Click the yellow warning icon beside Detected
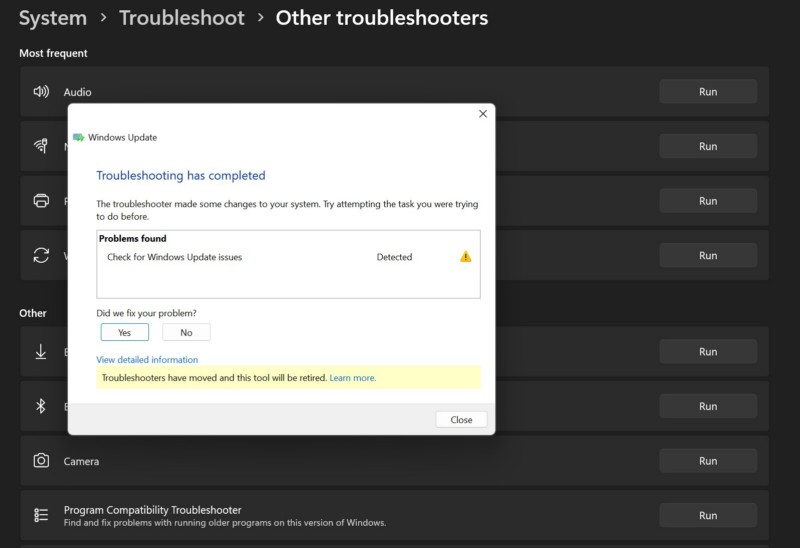 coord(465,257)
